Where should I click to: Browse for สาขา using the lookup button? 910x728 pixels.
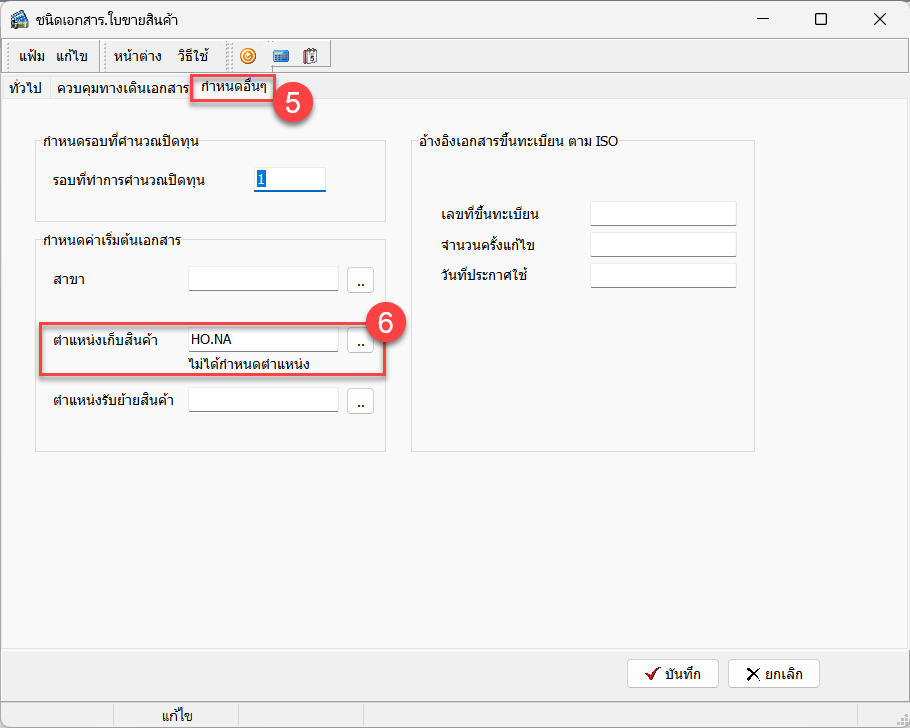pos(360,280)
